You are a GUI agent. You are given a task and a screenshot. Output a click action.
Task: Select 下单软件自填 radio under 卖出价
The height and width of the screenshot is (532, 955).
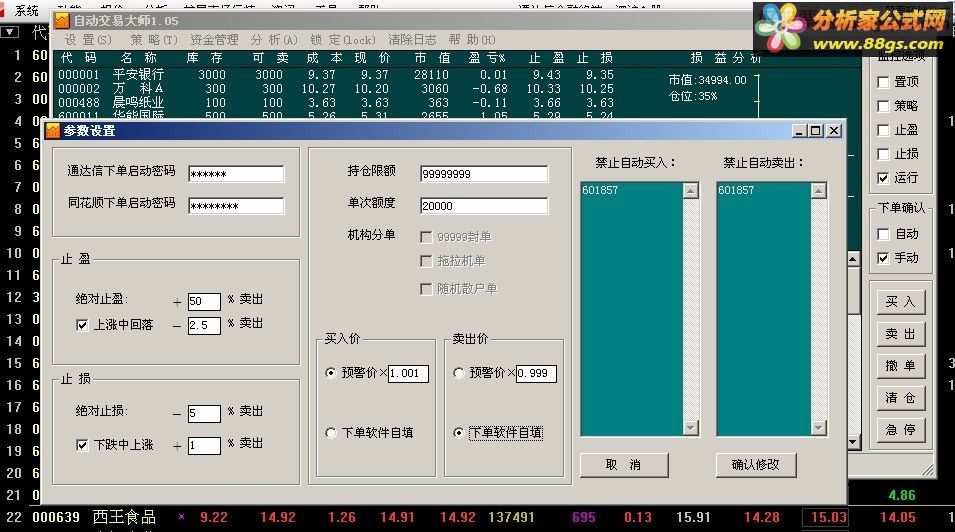coord(459,433)
